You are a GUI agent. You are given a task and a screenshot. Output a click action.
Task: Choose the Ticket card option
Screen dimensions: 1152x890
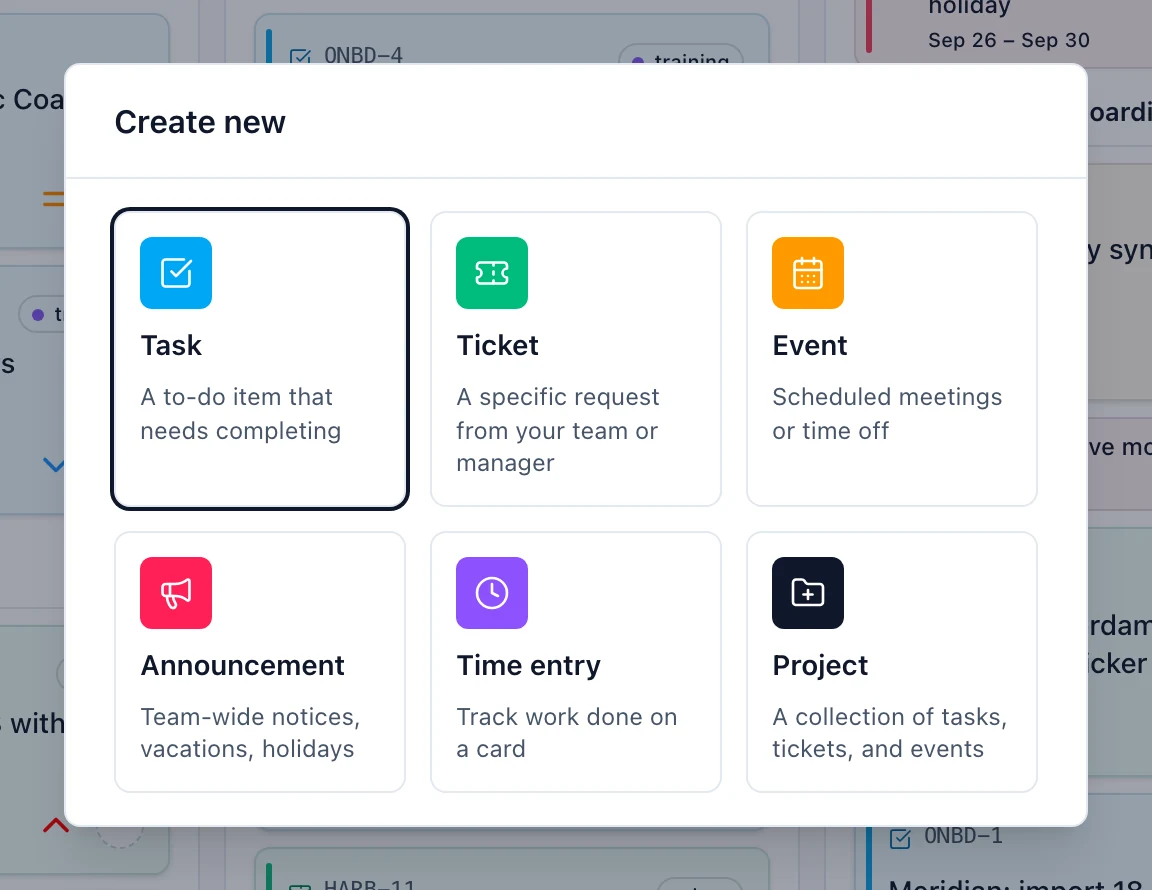[576, 359]
